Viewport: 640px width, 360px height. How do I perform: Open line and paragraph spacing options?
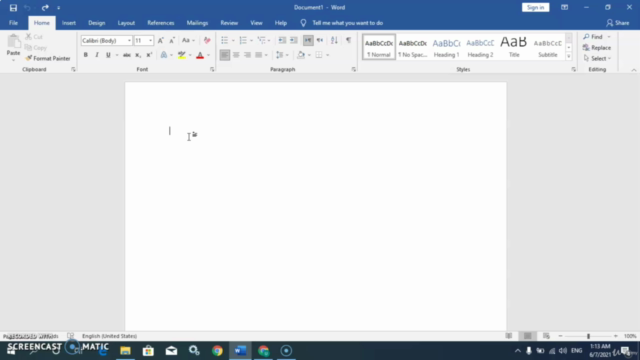[x=279, y=55]
